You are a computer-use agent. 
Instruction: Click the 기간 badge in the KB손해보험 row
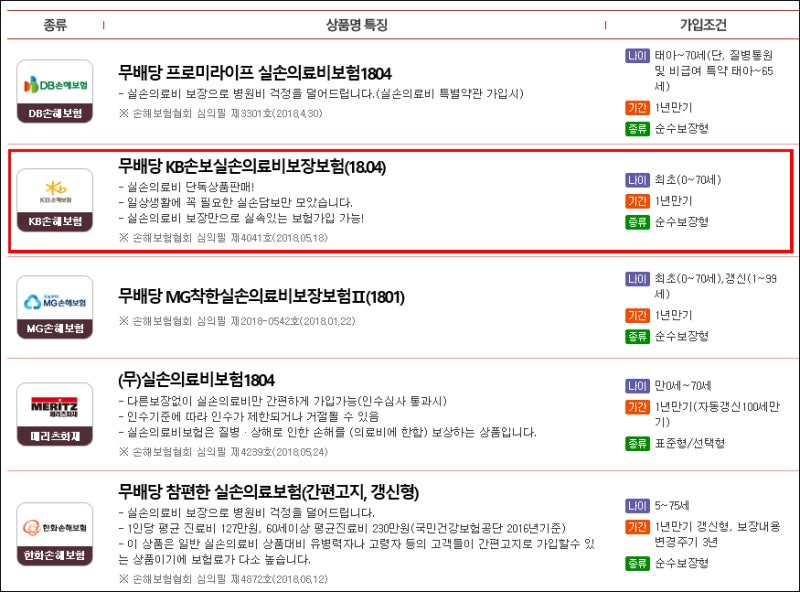[637, 201]
